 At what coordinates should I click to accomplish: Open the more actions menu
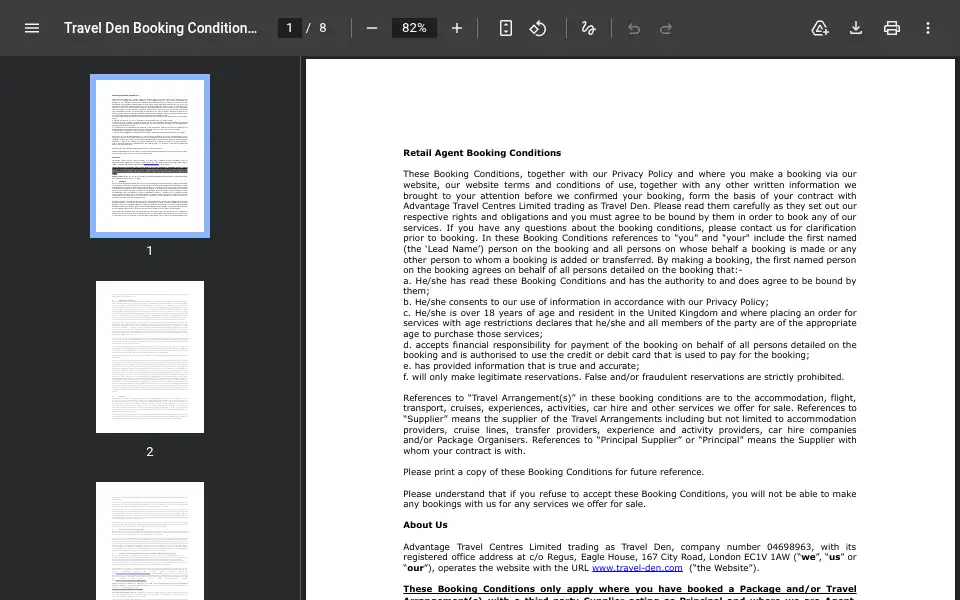tap(928, 28)
